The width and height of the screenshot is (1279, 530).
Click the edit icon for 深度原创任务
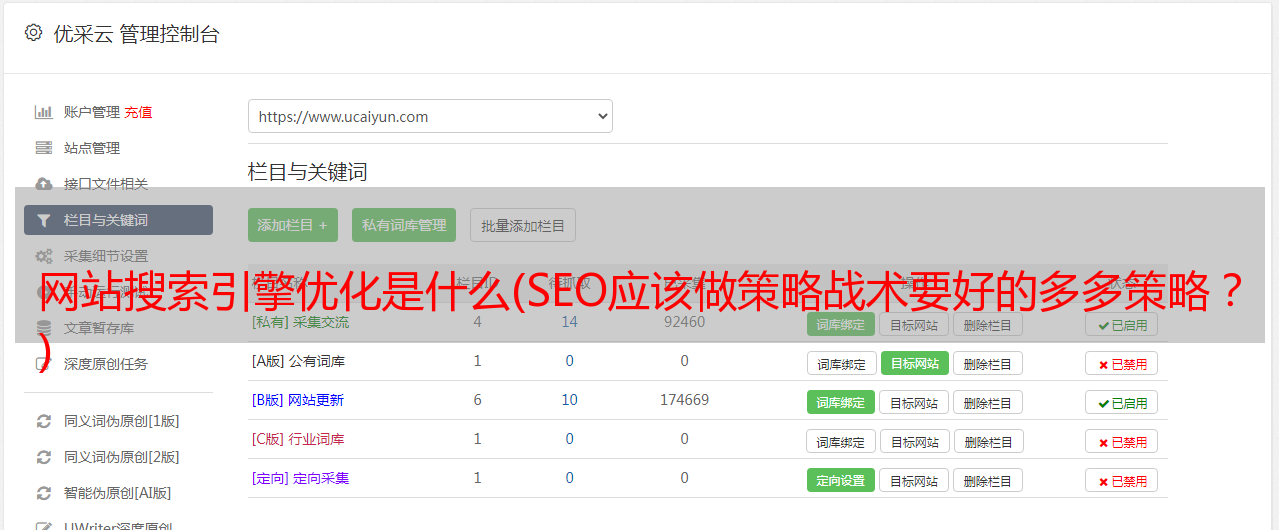tap(43, 364)
